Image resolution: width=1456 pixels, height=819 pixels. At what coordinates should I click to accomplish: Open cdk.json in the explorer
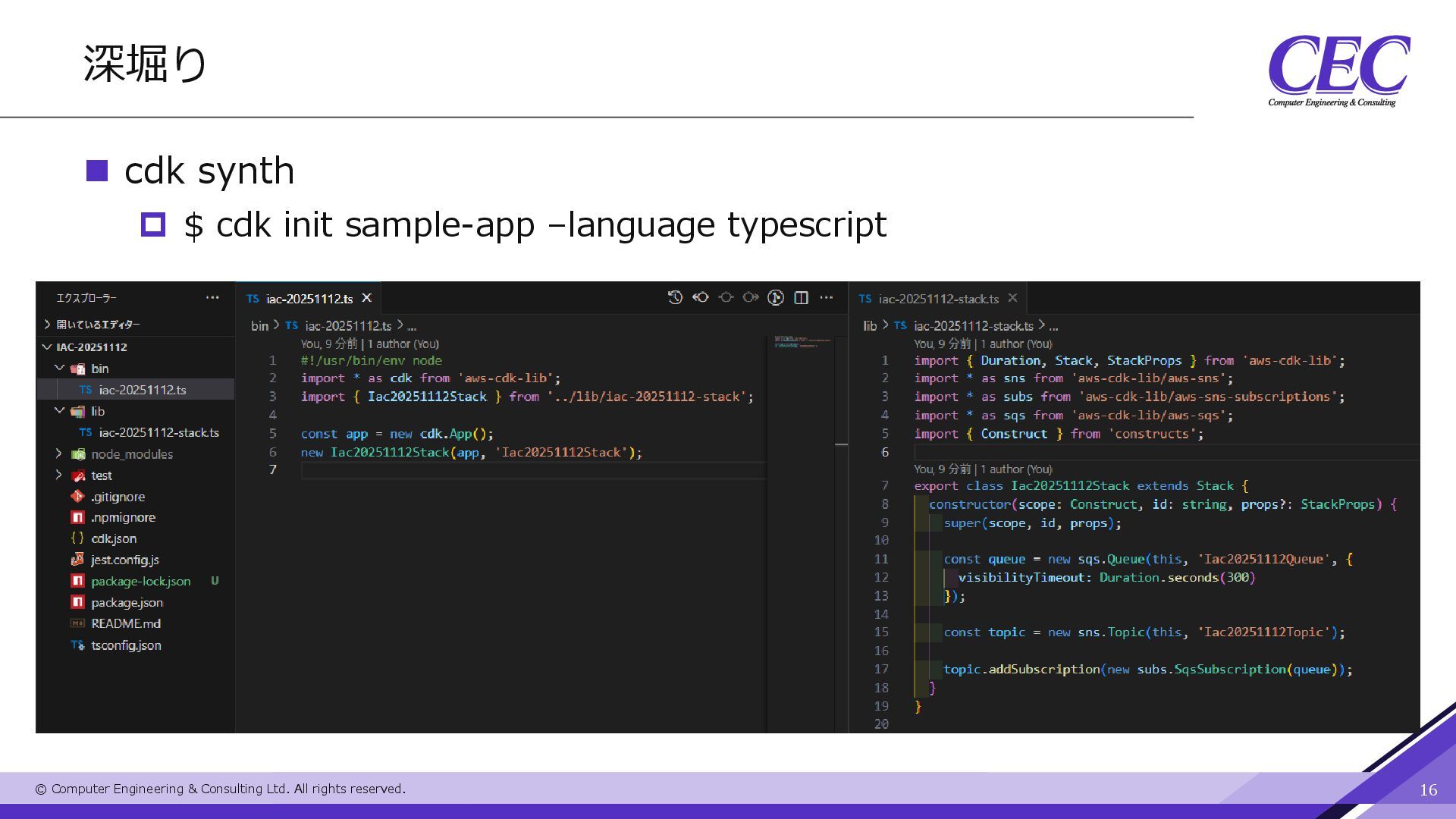(114, 538)
